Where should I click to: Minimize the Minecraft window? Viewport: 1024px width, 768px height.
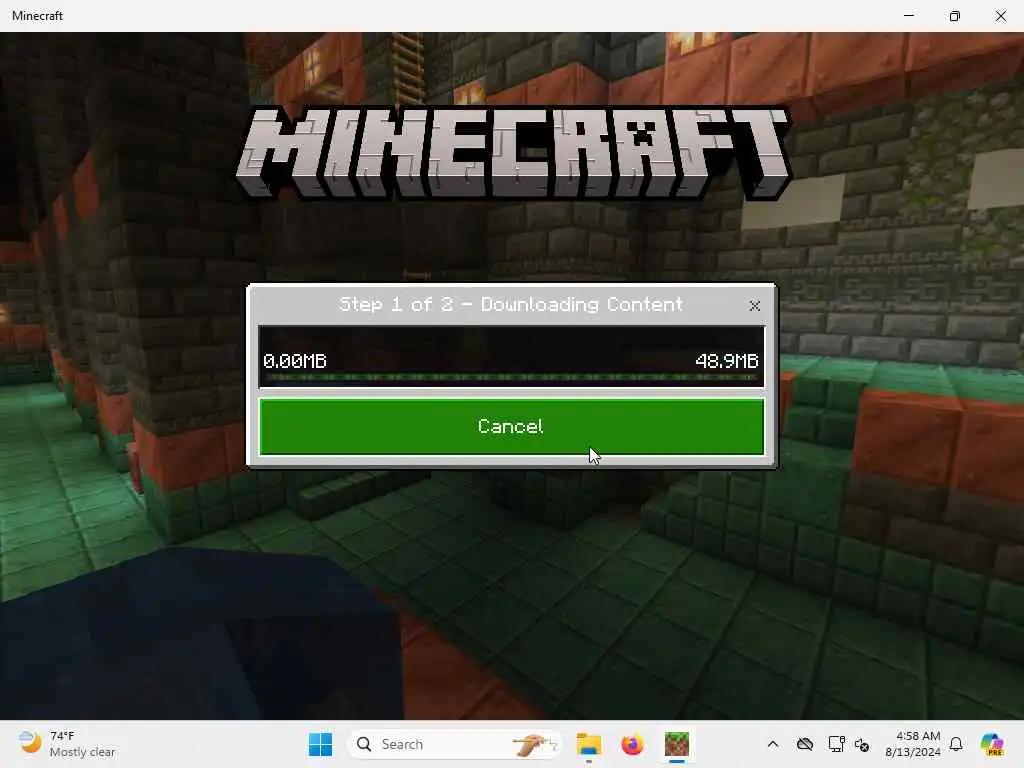coord(908,16)
